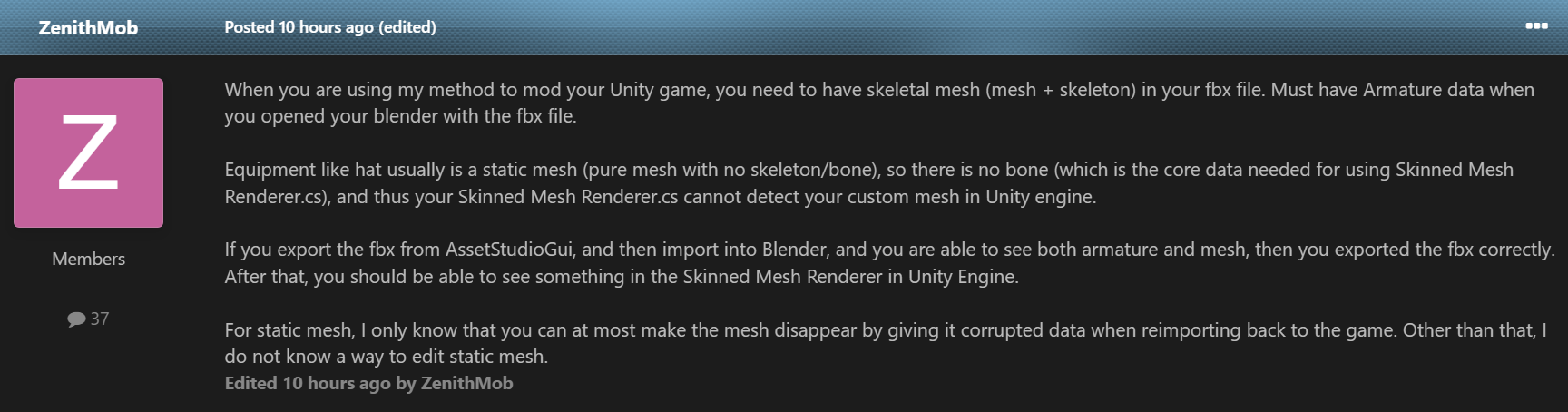The image size is (1568, 412).
Task: Open the 'Posted 10 hours ago' permalink
Action: tap(299, 27)
